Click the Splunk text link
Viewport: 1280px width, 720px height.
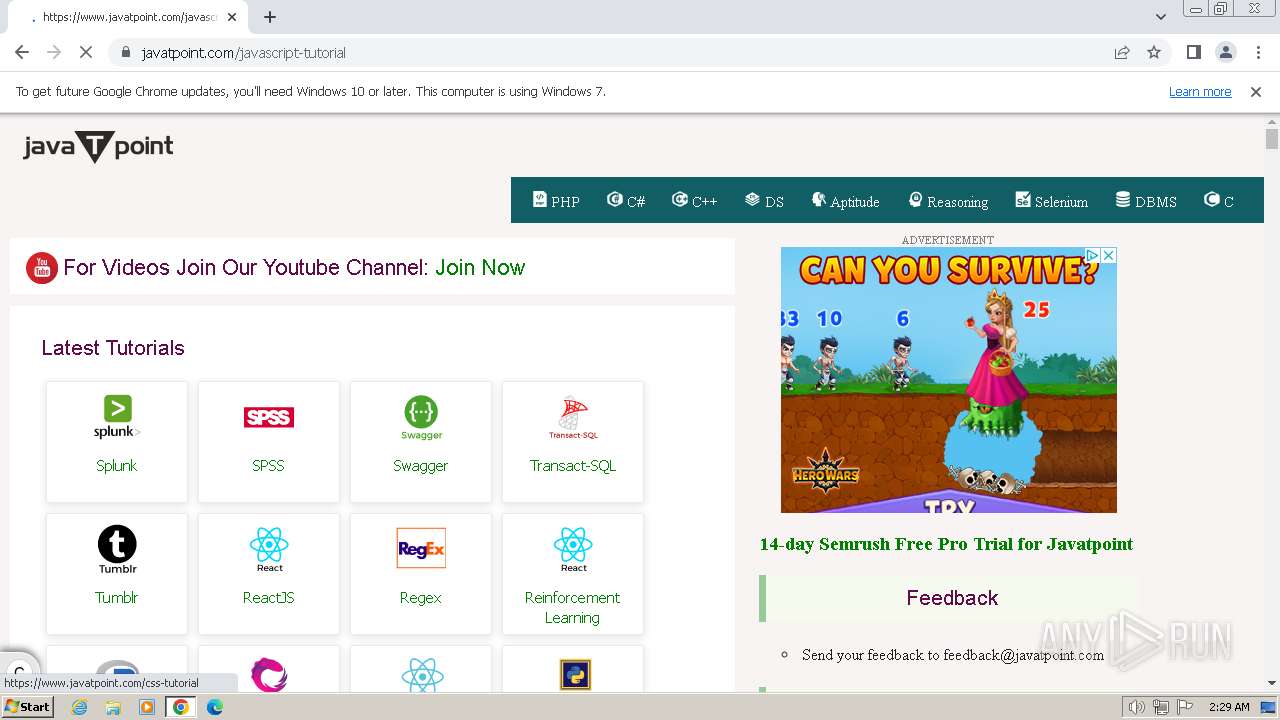tap(117, 466)
